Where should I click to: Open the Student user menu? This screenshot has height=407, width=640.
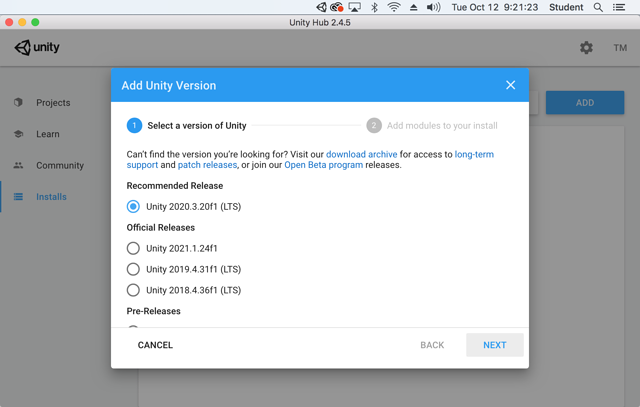point(566,7)
